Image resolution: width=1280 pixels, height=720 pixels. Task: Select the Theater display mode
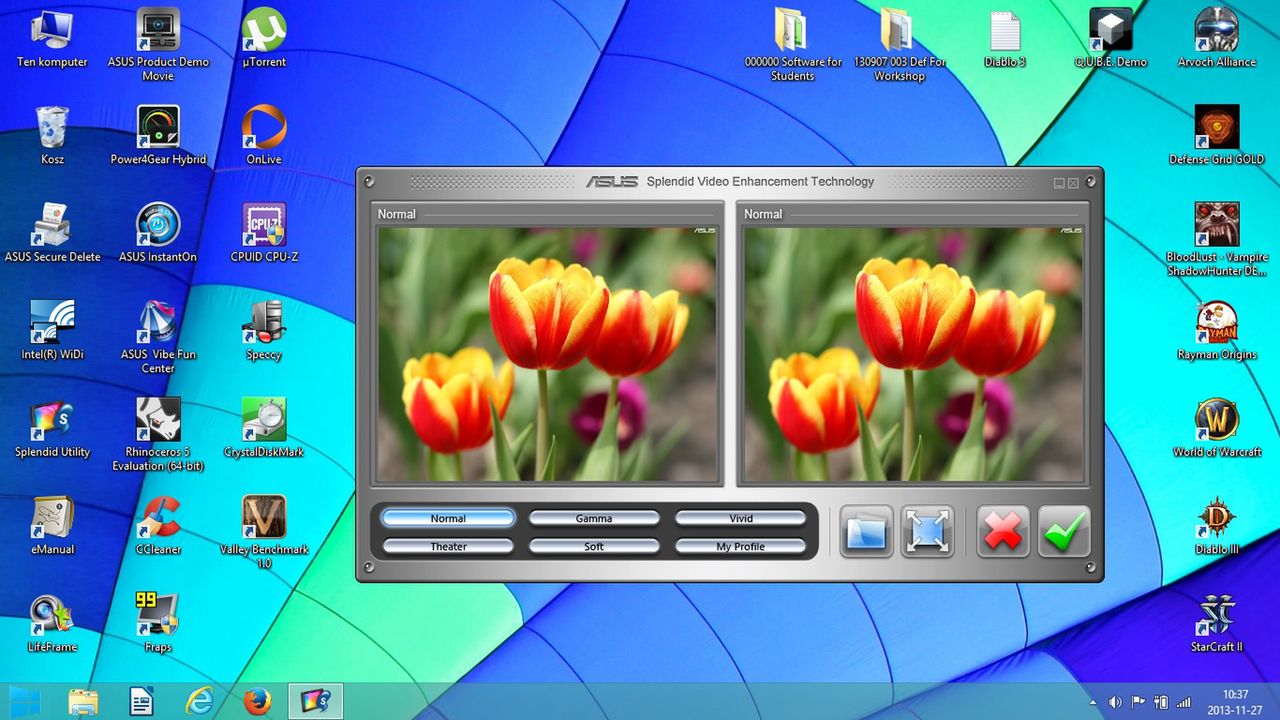coord(448,546)
